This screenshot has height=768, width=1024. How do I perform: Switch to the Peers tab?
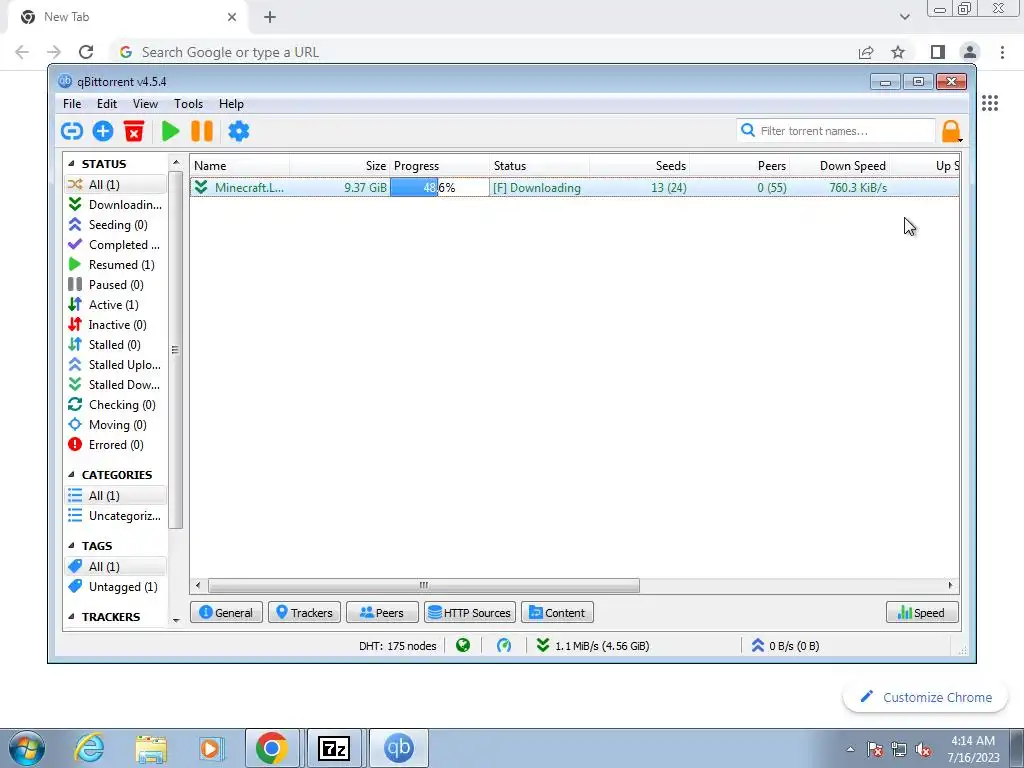click(382, 613)
